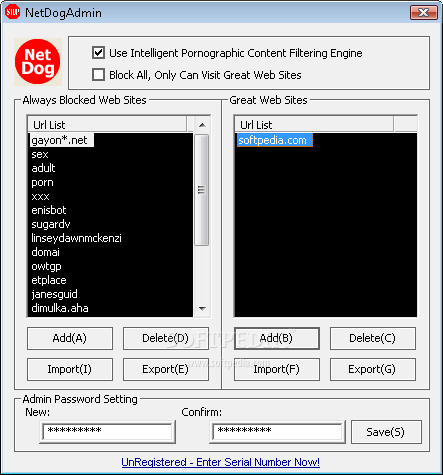Viewport: 443px width, 475px height.
Task: Select the 'janesguid' blocked entry
Action: [54, 294]
